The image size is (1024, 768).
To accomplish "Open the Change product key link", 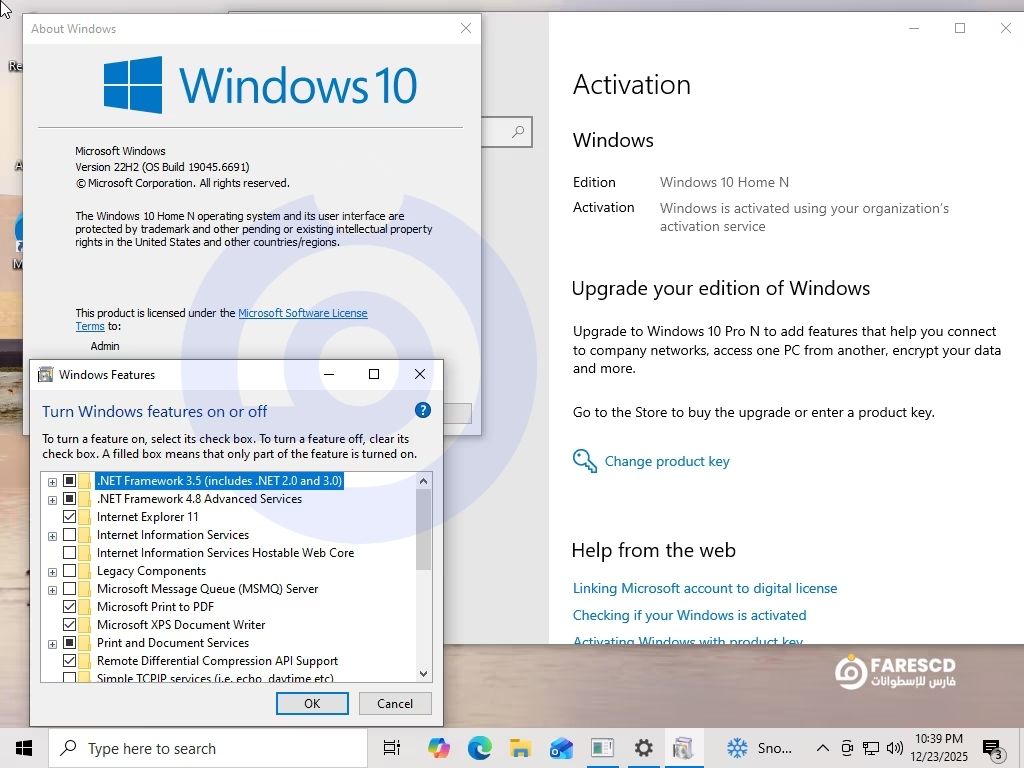I will [x=667, y=461].
